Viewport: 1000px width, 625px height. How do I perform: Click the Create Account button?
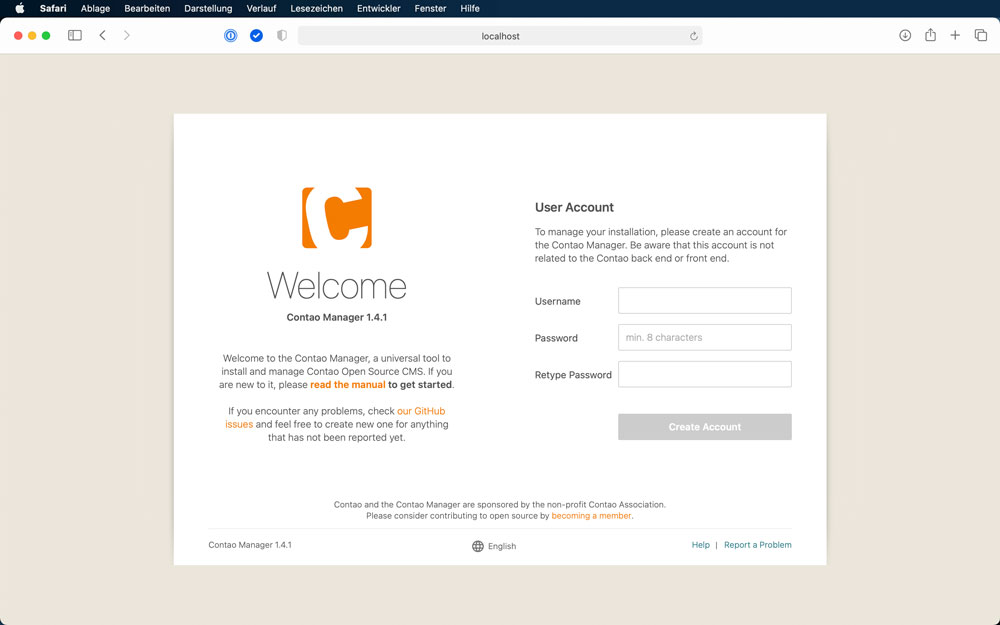coord(705,427)
